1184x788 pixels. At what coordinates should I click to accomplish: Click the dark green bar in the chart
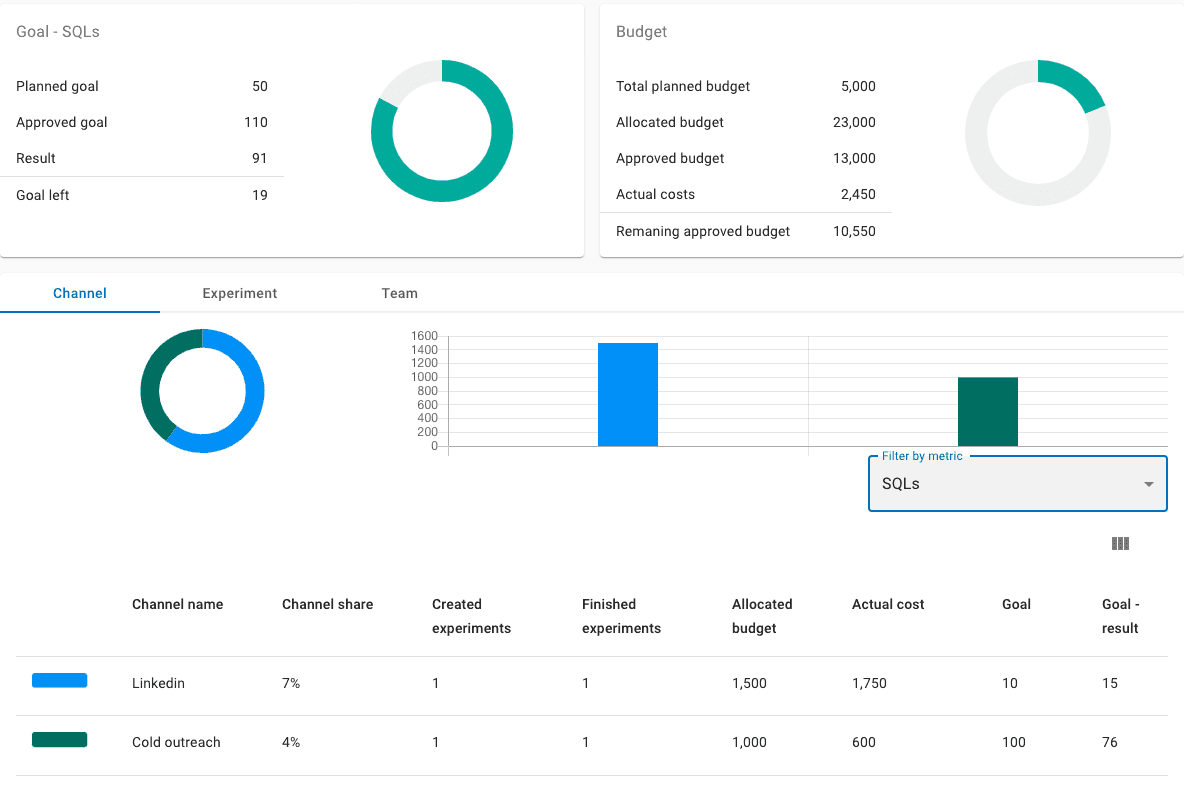987,411
